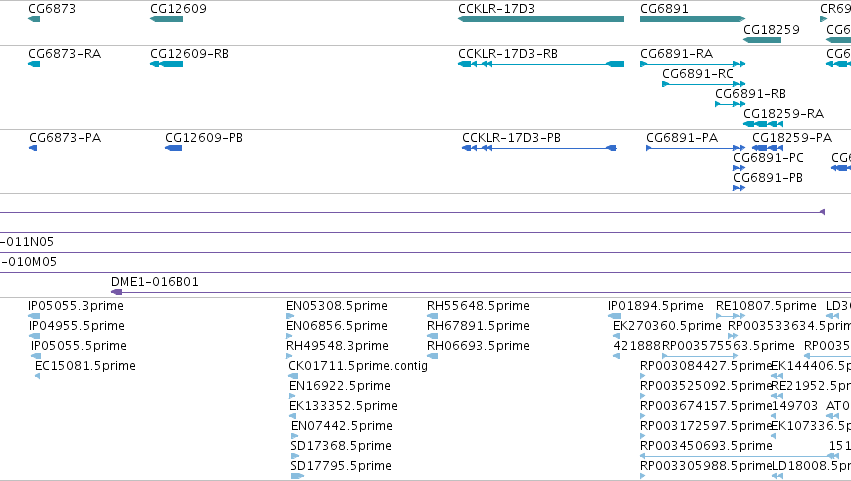Image resolution: width=851 pixels, height=481 pixels.
Task: Open CDS label CCKLR-17D3-PB
Action: tap(511, 138)
